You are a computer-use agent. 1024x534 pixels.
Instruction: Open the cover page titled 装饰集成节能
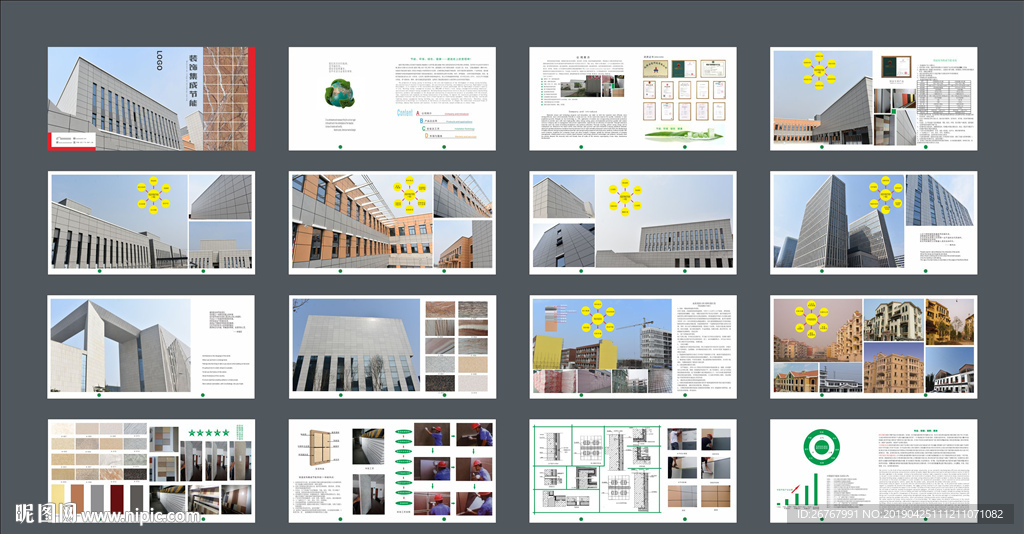tap(151, 98)
